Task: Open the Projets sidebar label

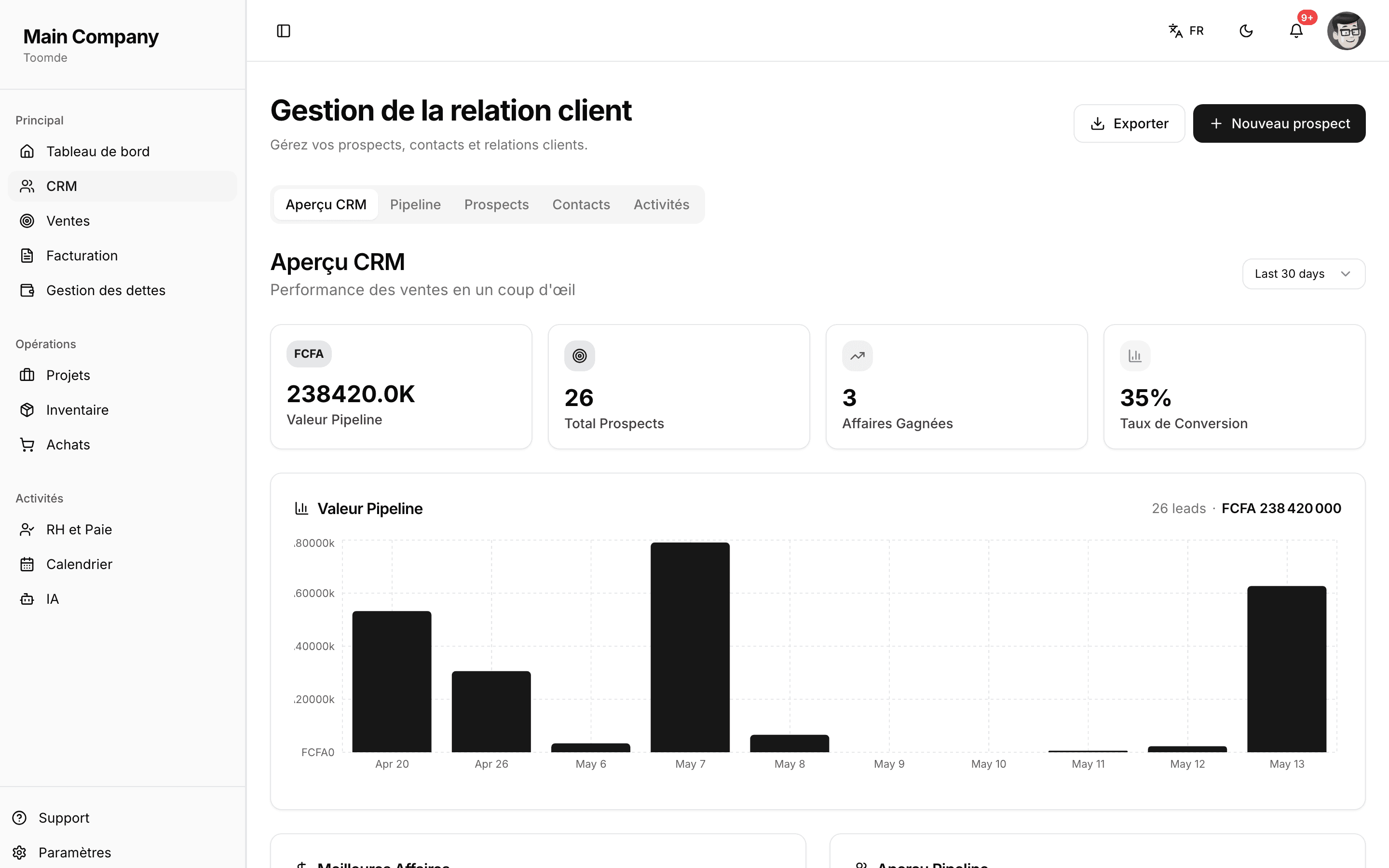Action: pyautogui.click(x=68, y=375)
